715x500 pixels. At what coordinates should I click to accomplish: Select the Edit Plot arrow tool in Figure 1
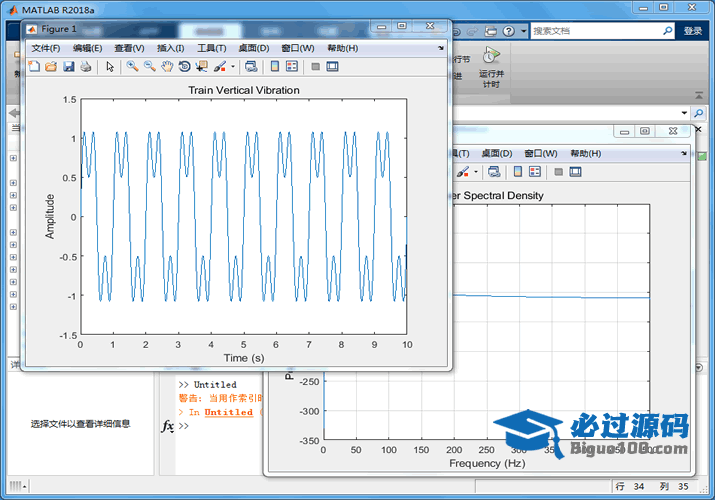[x=110, y=67]
